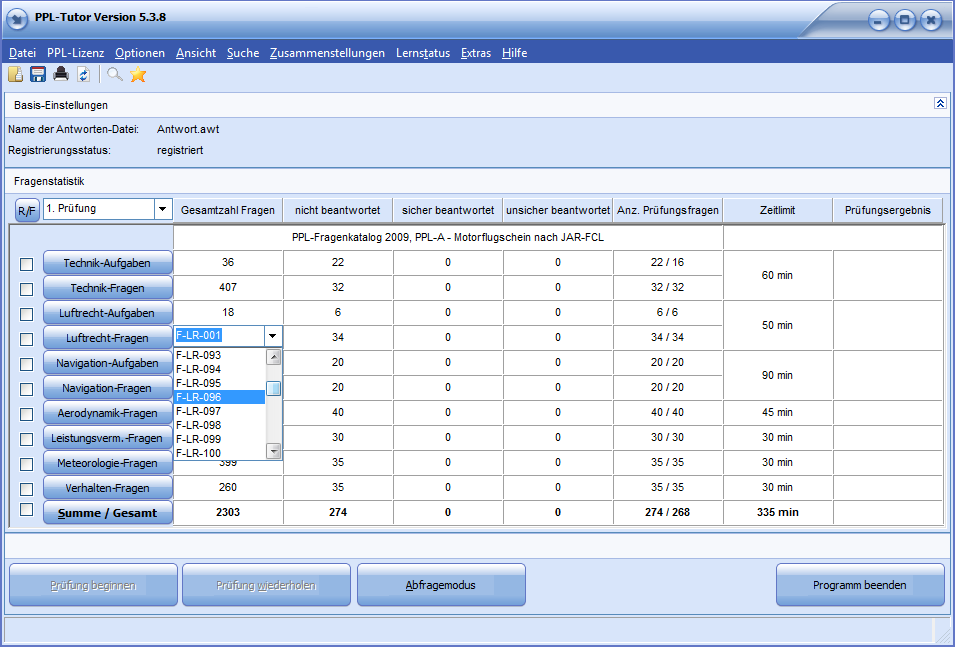Enable the Navigation-Fragen checkbox
This screenshot has width=955, height=647.
click(26, 389)
